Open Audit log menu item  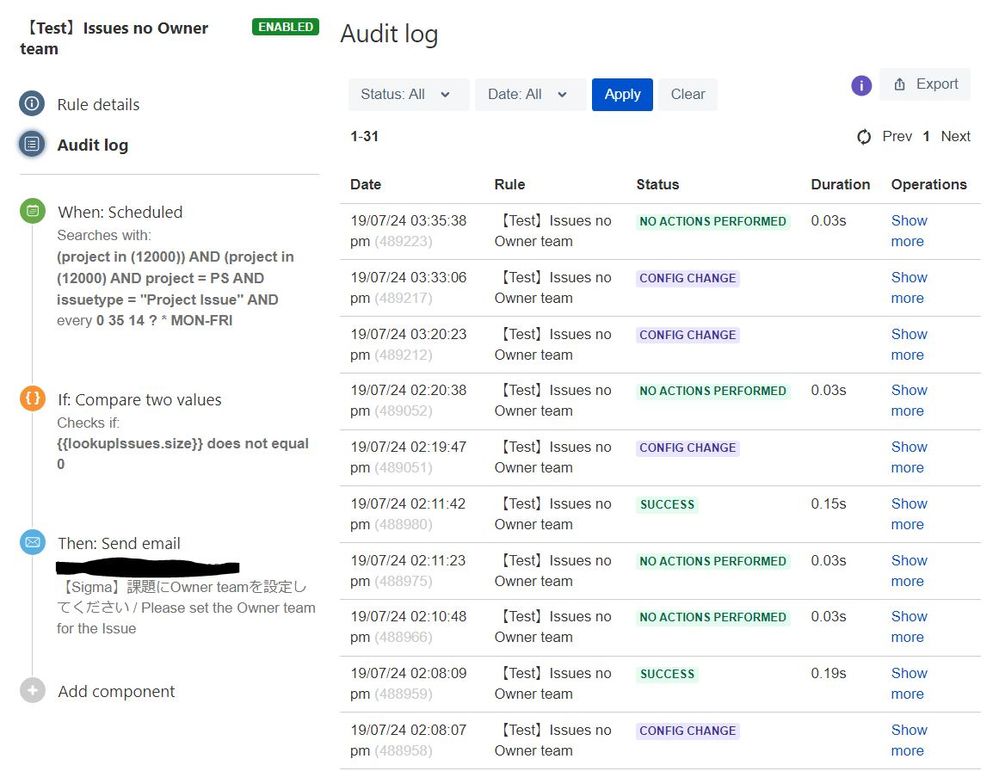click(93, 145)
